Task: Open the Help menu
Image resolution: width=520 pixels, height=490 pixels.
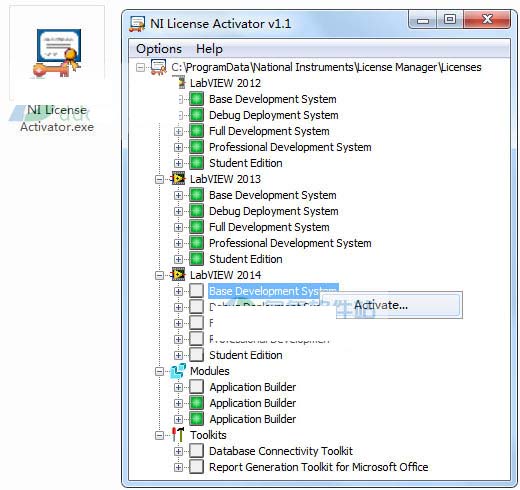Action: tap(209, 49)
